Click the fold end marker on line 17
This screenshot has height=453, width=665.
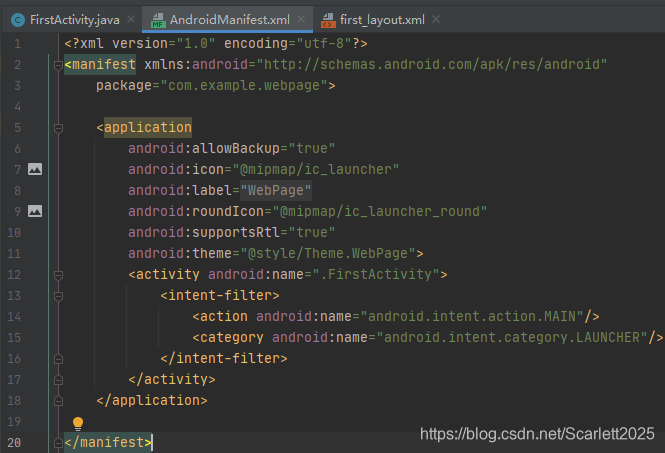59,380
